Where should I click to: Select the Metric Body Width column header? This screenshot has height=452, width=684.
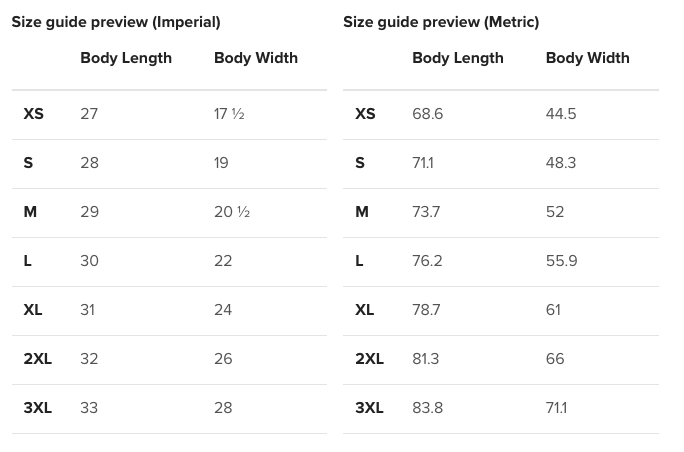(588, 58)
